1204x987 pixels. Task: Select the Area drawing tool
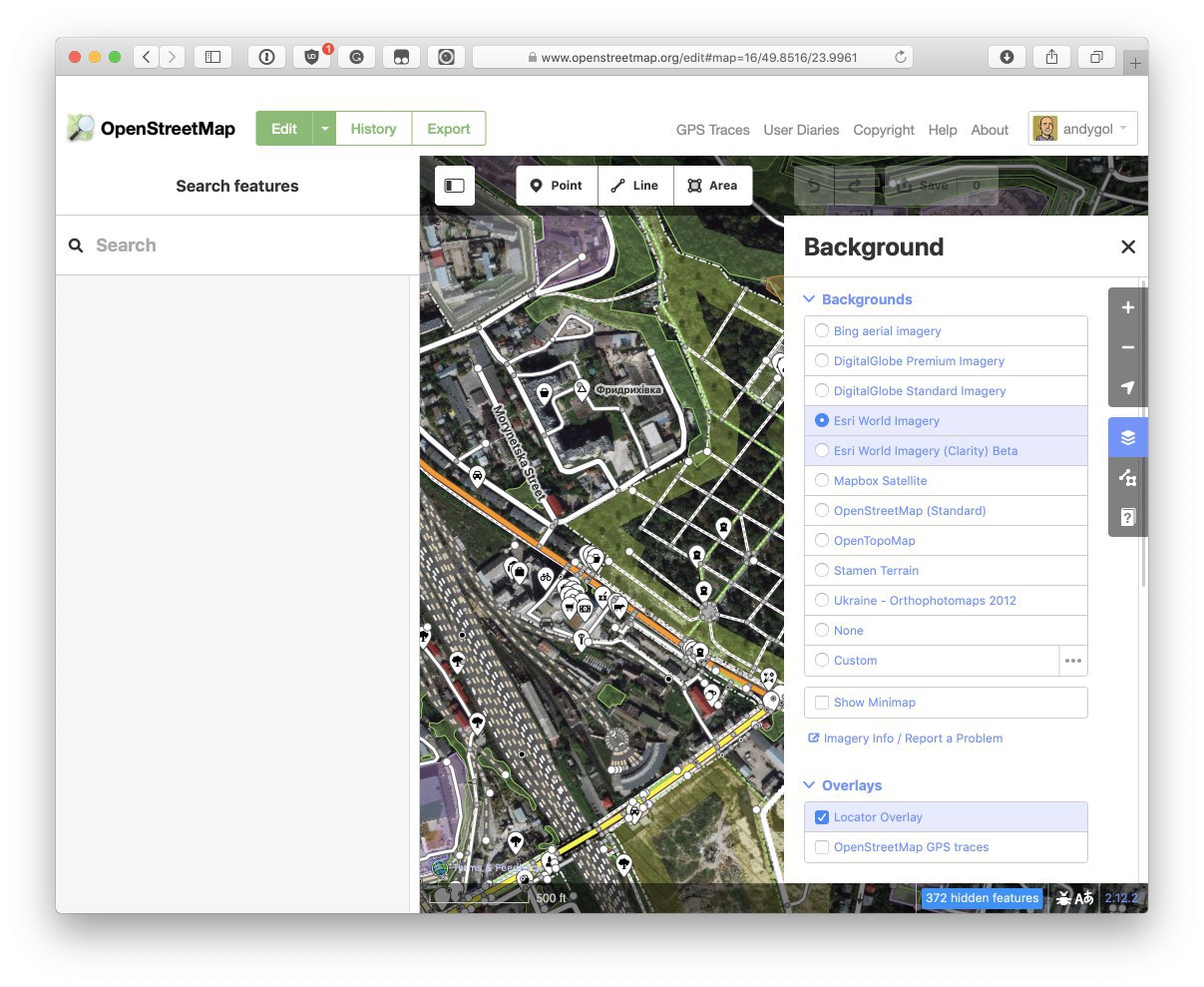pyautogui.click(x=713, y=186)
